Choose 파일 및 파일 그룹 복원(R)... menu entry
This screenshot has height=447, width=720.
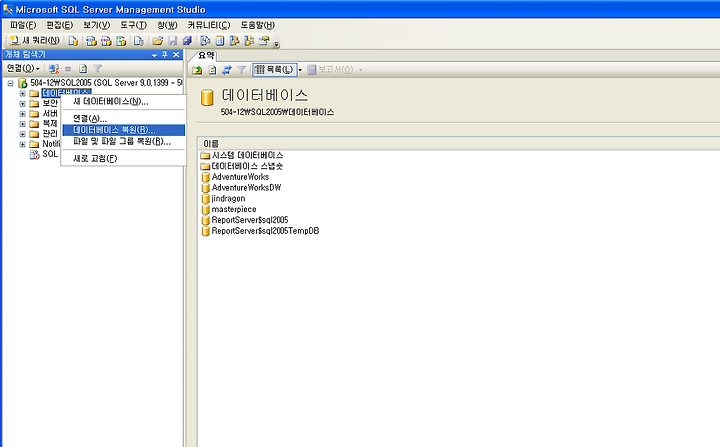(123, 141)
